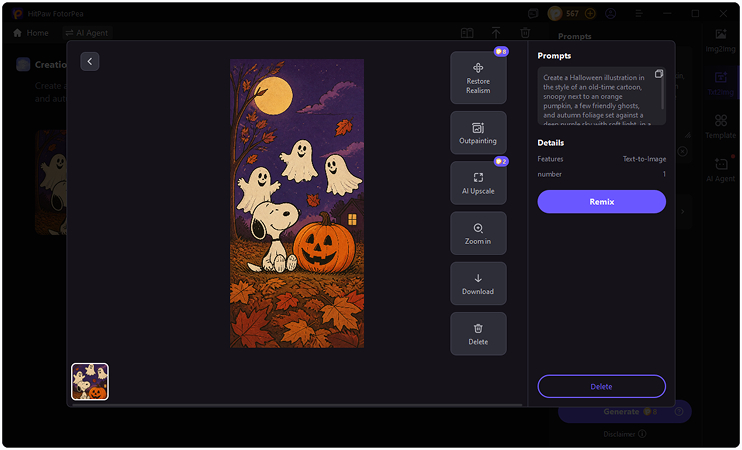Click the upload arrow icon in toolbar

495,33
